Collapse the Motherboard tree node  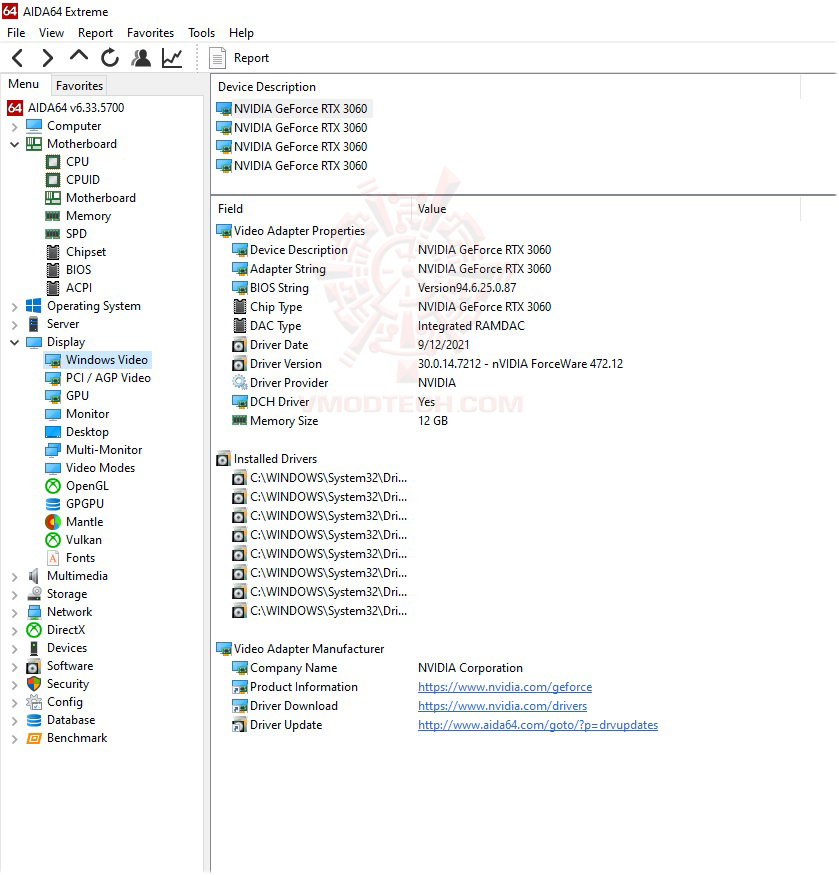tap(15, 145)
